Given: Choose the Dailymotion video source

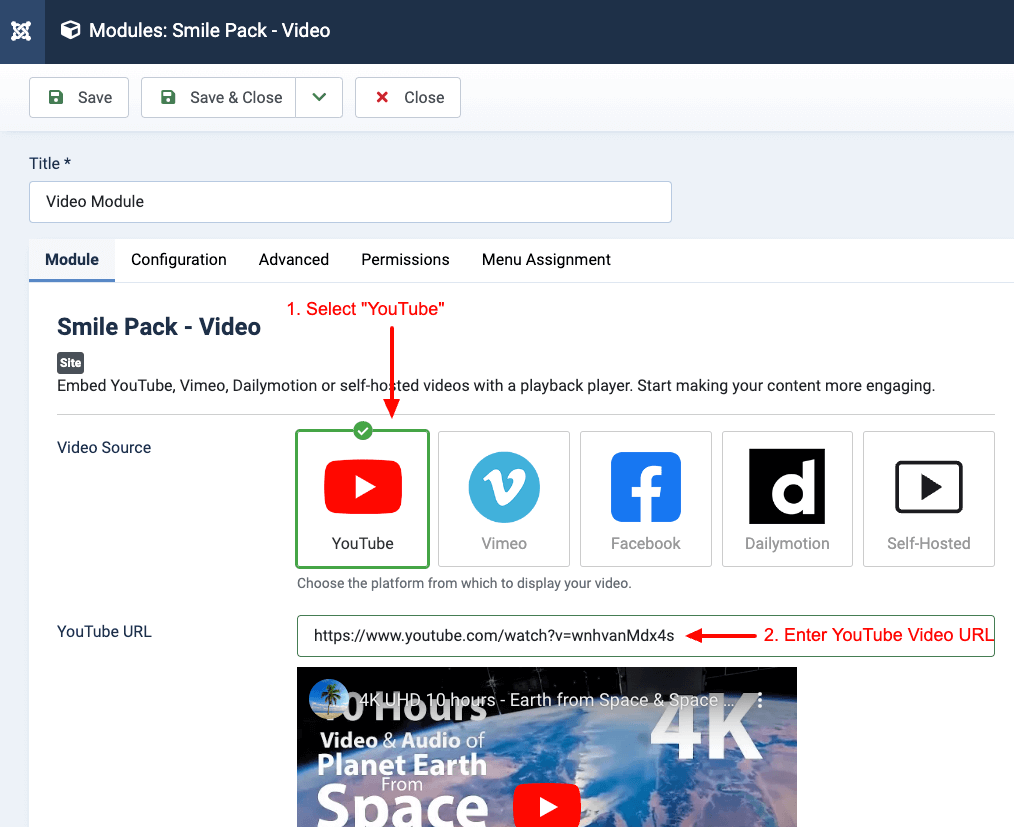Looking at the screenshot, I should (x=787, y=499).
